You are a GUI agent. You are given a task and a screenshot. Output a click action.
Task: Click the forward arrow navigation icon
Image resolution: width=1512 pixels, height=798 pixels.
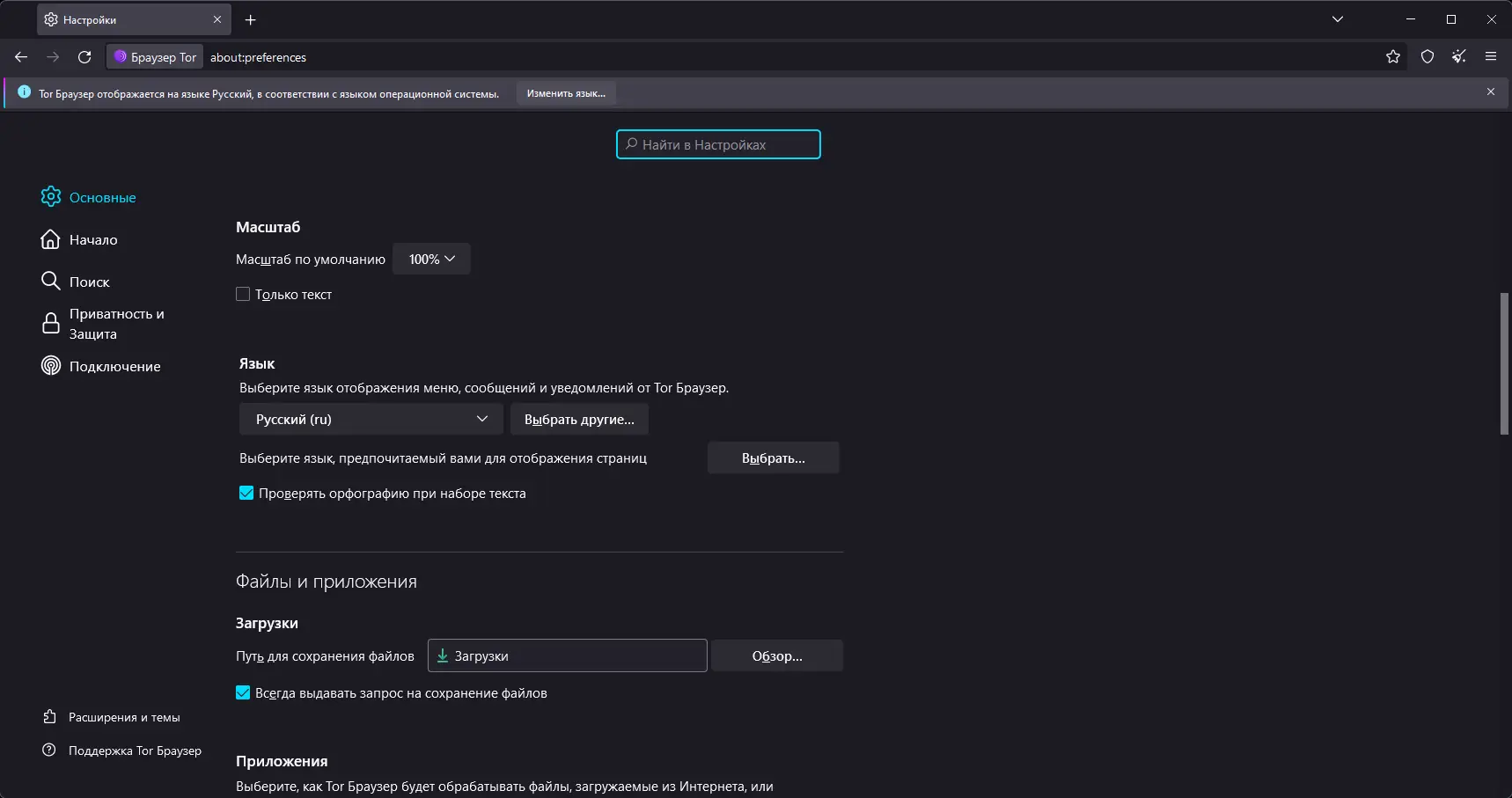[53, 57]
